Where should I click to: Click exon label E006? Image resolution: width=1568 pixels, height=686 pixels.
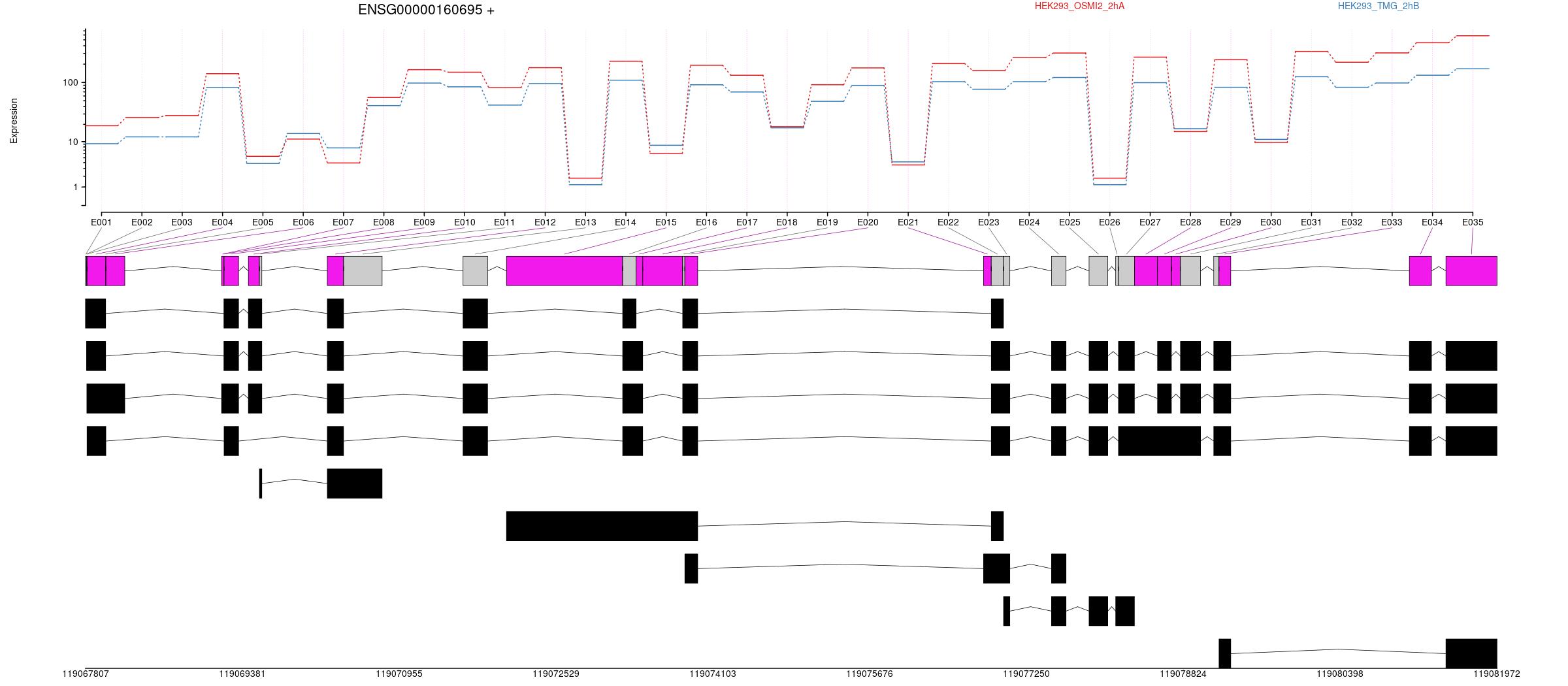pos(303,222)
